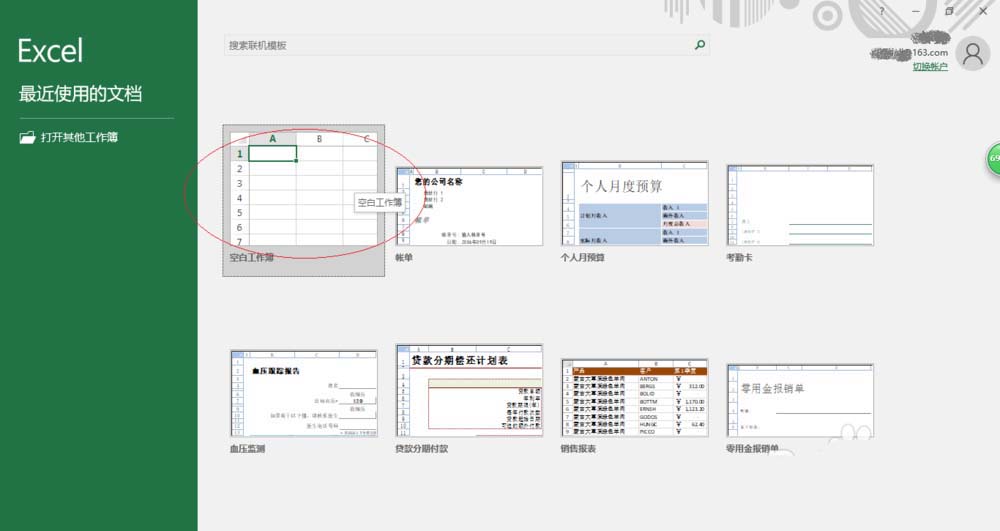Open the 零用金报销单 template thumbnail
This screenshot has height=531, width=1000.
800,400
